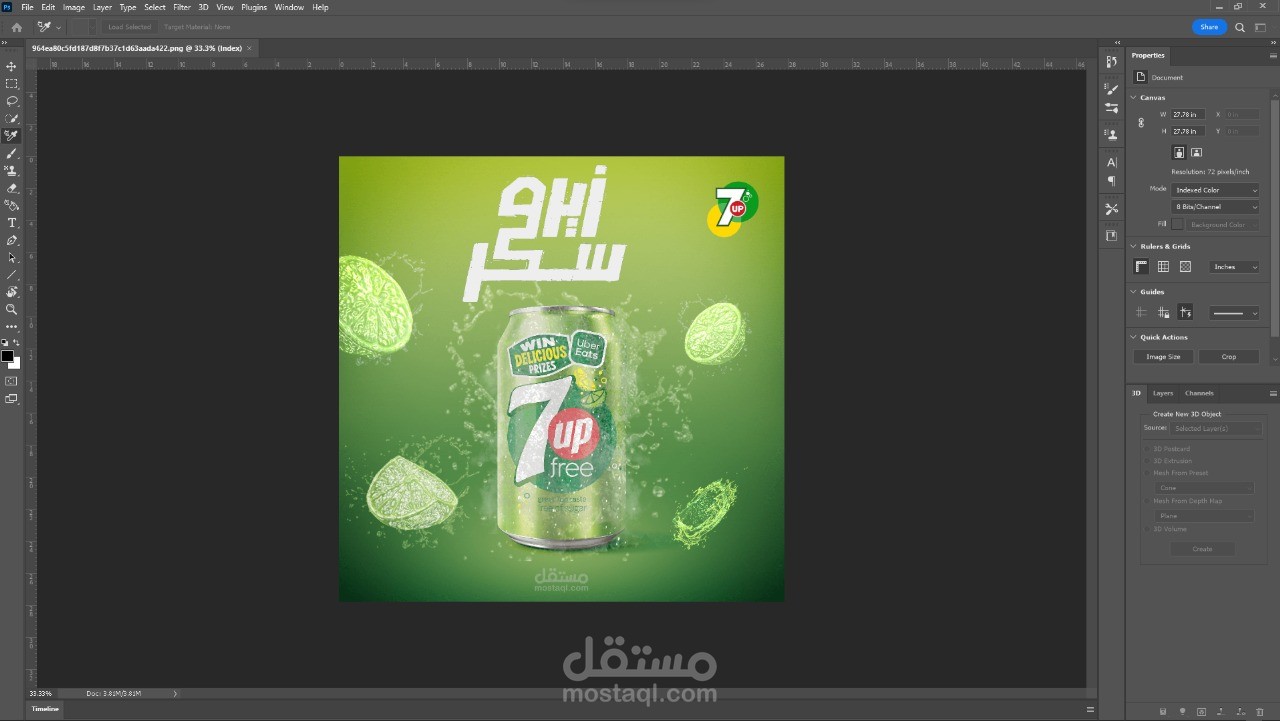Select the Hand tool
Viewport: 1280px width, 721px height.
12,292
